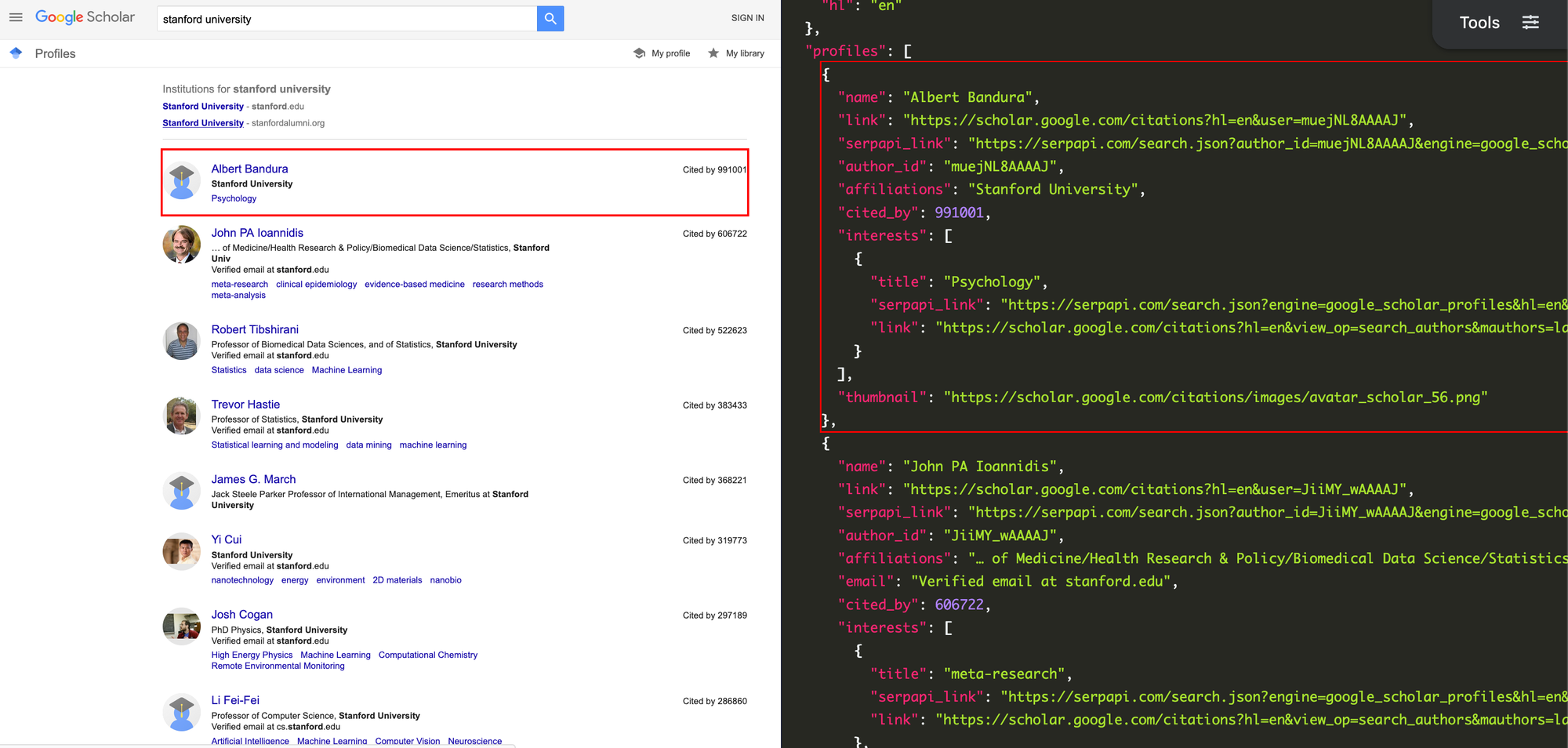Click the Google Scholar logo
This screenshot has width=1568, height=748.
[x=85, y=17]
